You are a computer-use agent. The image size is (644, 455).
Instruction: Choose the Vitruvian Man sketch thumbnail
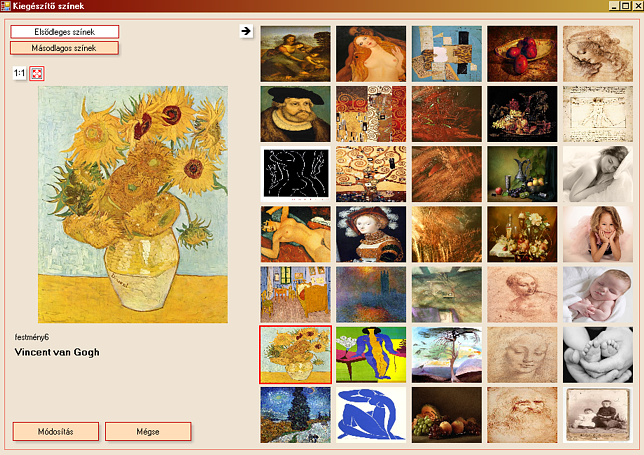tap(598, 114)
